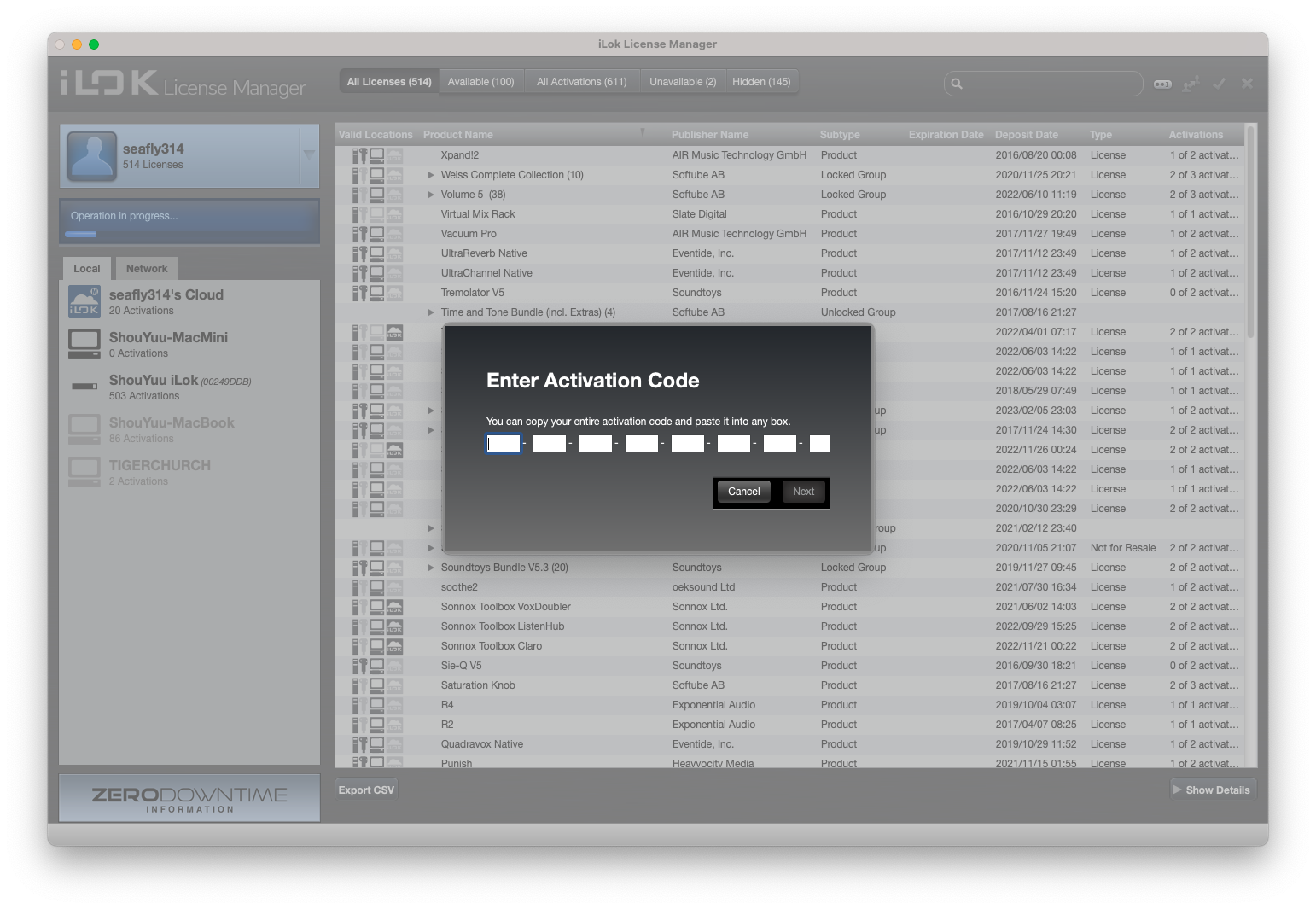Viewport: 1316px width, 909px height.
Task: Click the license list vertical scrollbar
Action: tap(1251, 230)
